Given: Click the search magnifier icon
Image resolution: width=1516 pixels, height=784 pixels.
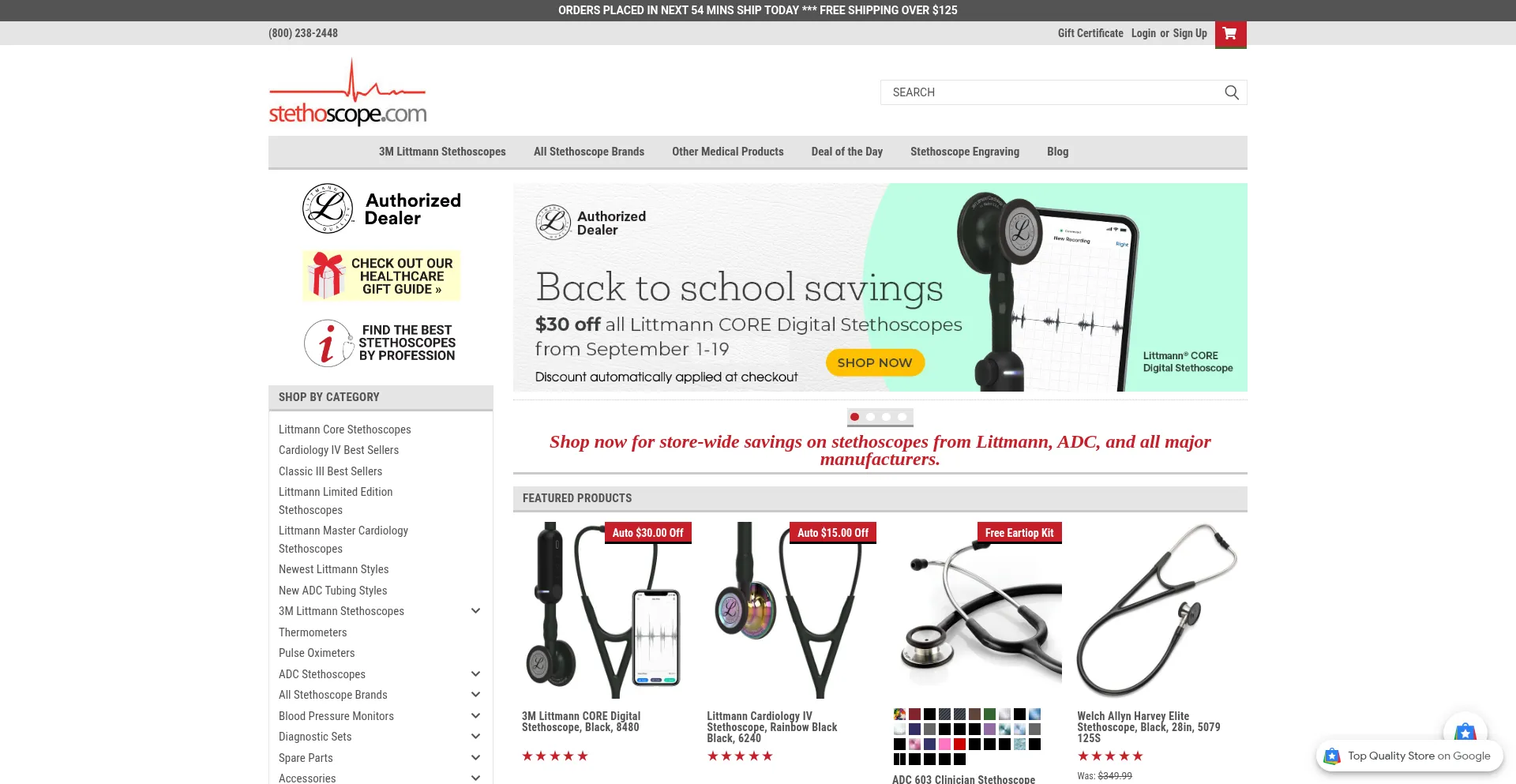Looking at the screenshot, I should tap(1232, 92).
